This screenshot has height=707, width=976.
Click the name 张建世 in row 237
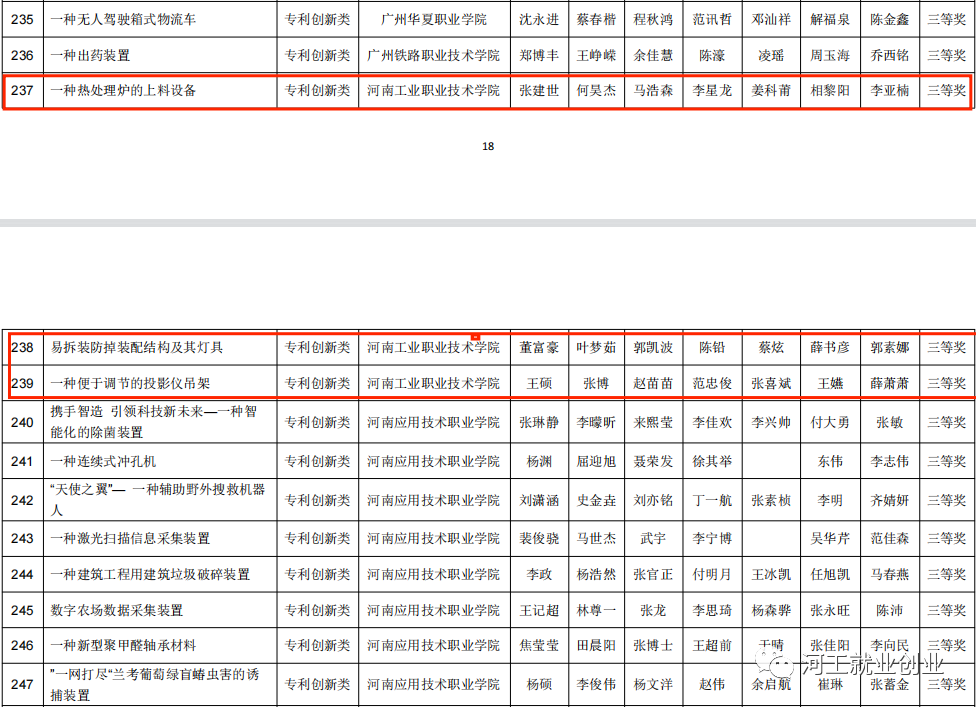(539, 91)
